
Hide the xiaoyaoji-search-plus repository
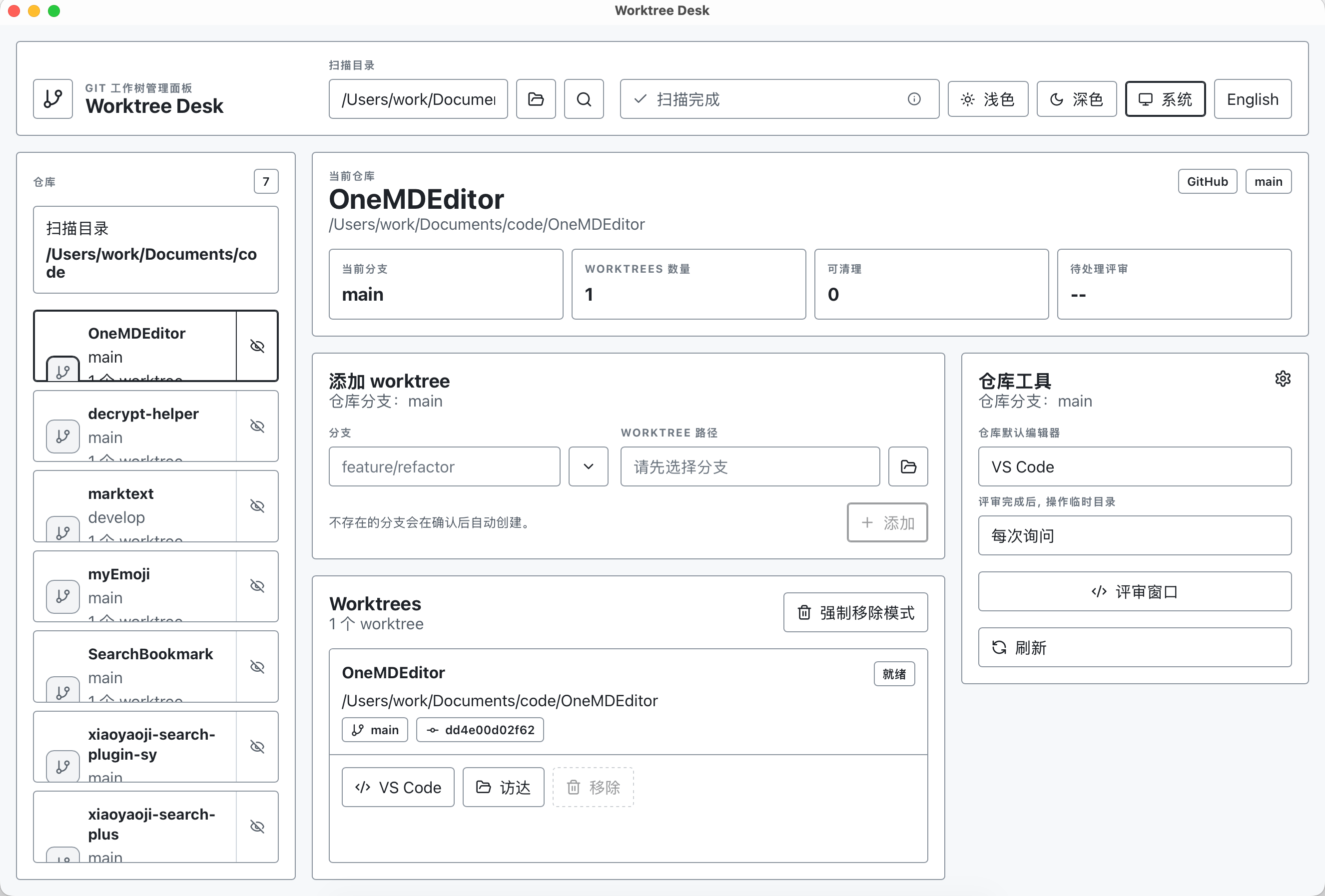pyautogui.click(x=257, y=827)
